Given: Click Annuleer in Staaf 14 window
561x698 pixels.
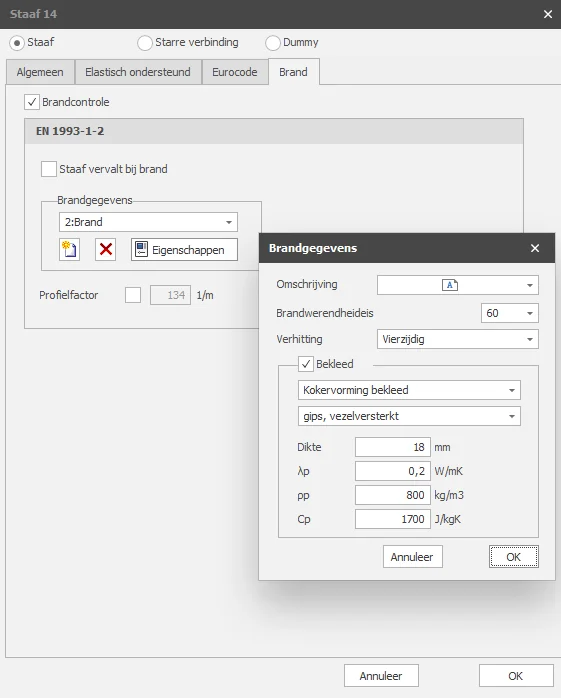Looking at the screenshot, I should [381, 676].
